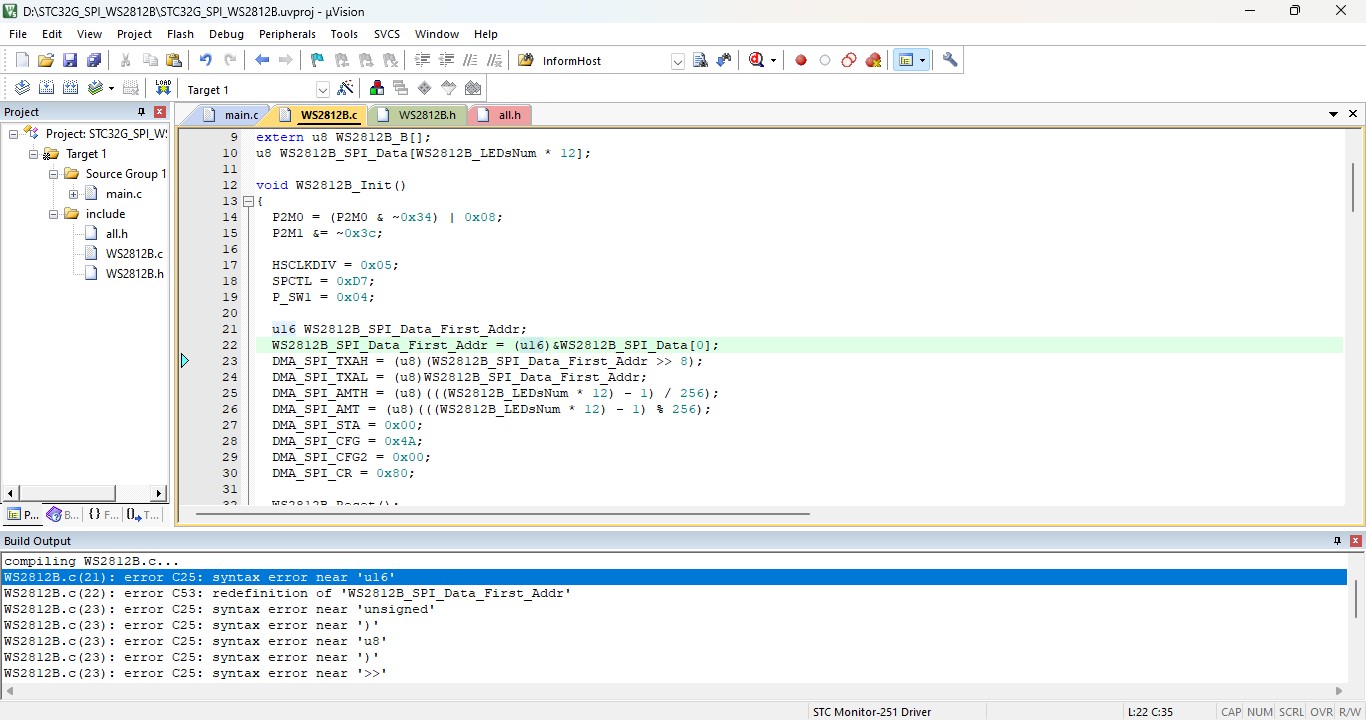Close the Project panel
1366x720 pixels.
coord(160,112)
